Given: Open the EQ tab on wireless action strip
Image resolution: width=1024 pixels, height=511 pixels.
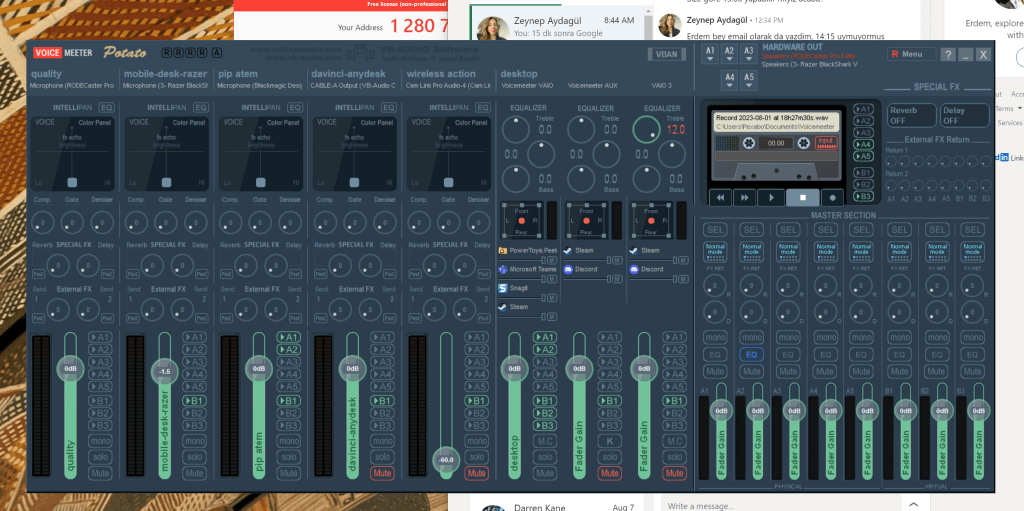Looking at the screenshot, I should 483,107.
